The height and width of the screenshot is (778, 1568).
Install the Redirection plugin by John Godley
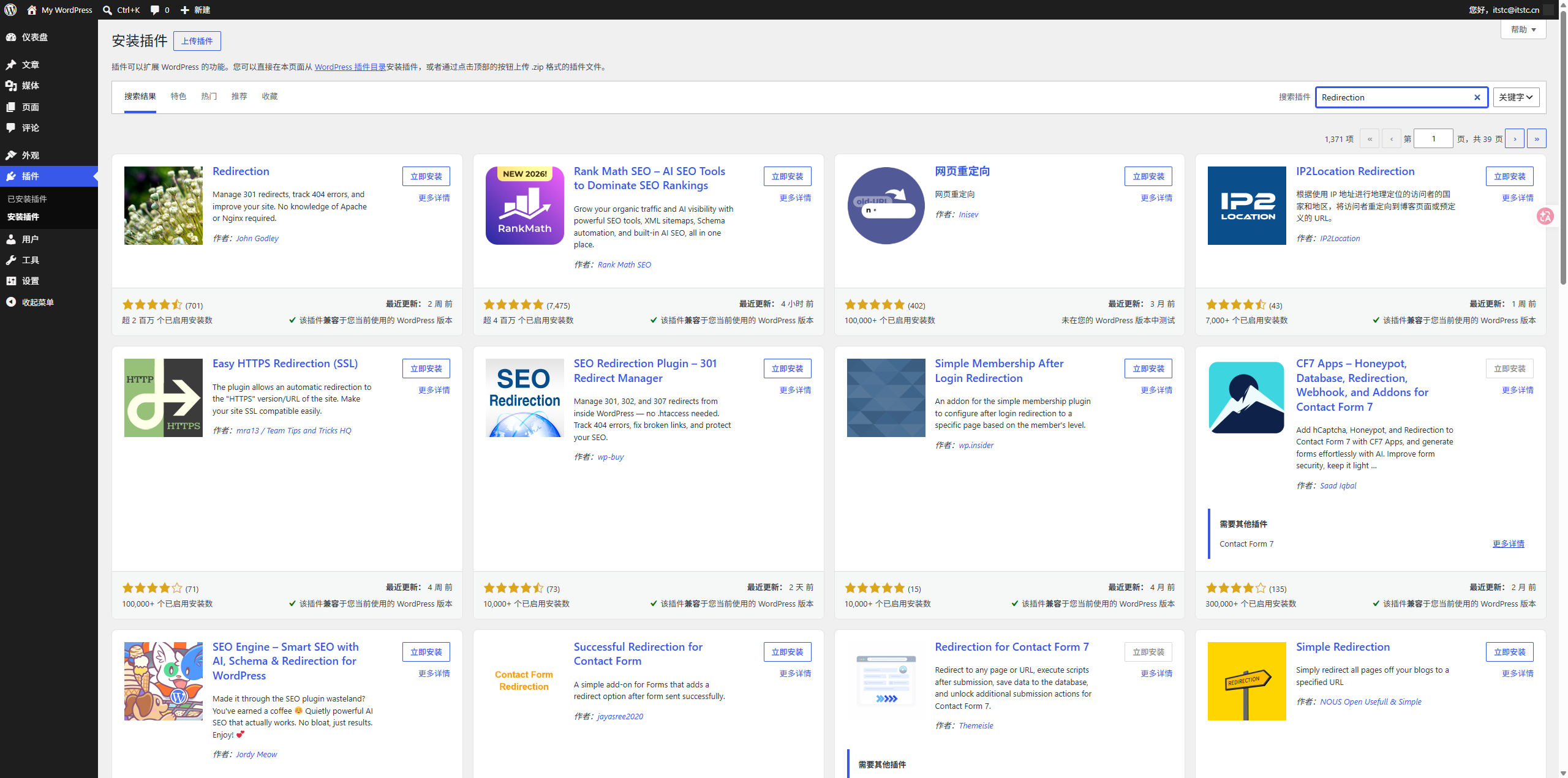point(426,176)
